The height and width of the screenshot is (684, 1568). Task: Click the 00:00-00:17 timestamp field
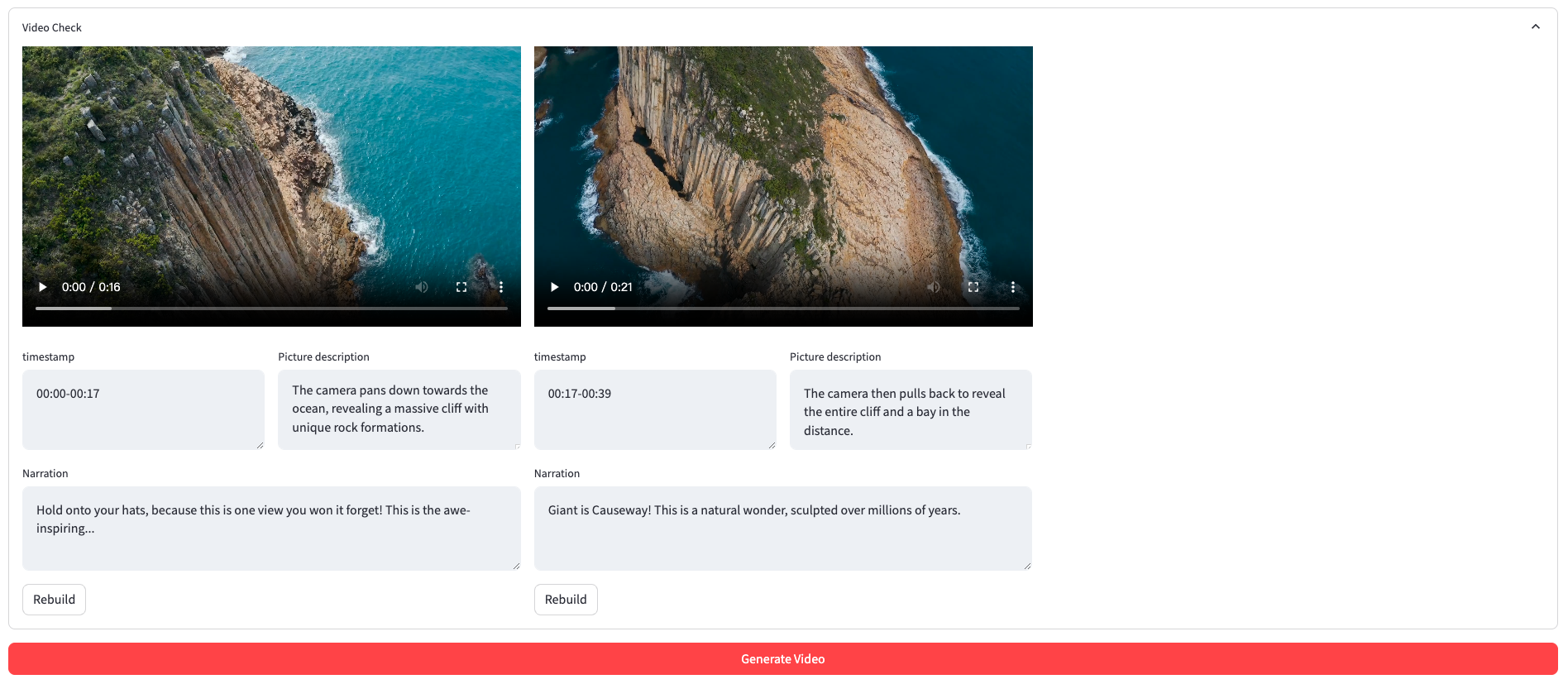[143, 409]
